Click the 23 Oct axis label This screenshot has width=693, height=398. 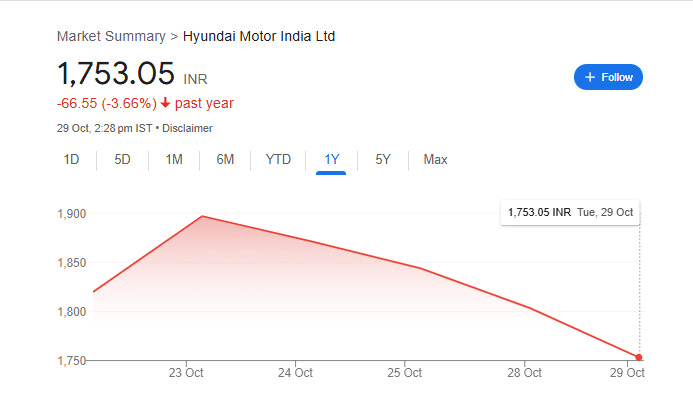[186, 373]
